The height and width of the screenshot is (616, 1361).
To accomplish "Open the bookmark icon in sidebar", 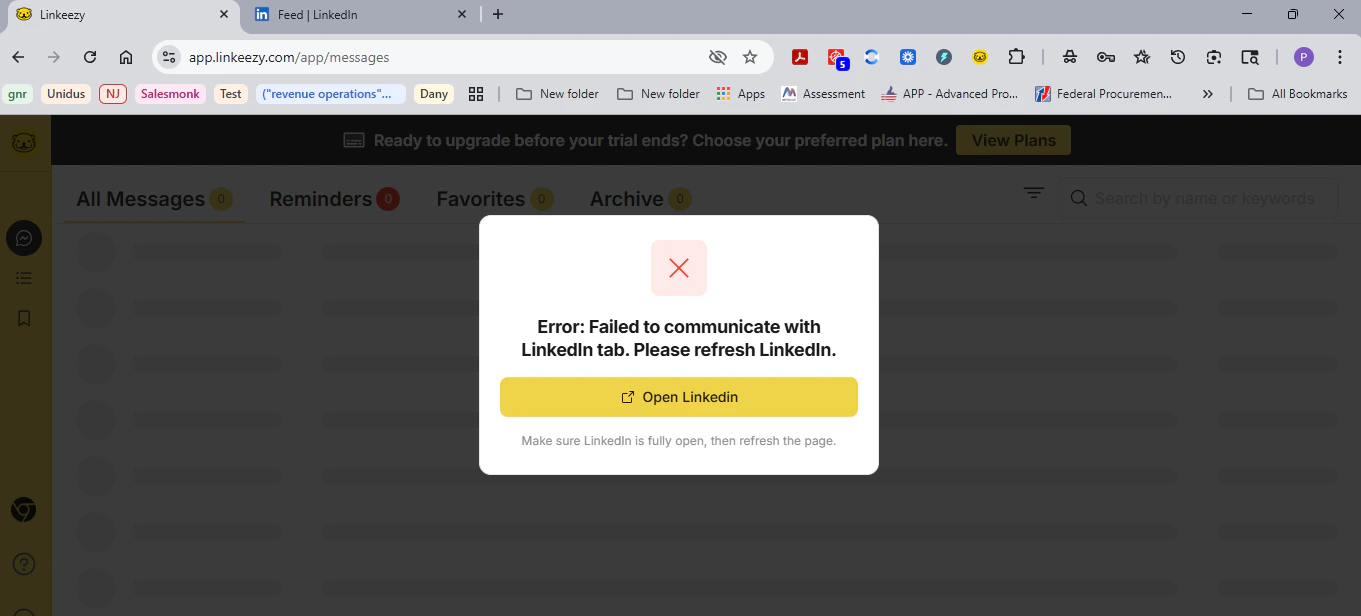I will (x=24, y=318).
